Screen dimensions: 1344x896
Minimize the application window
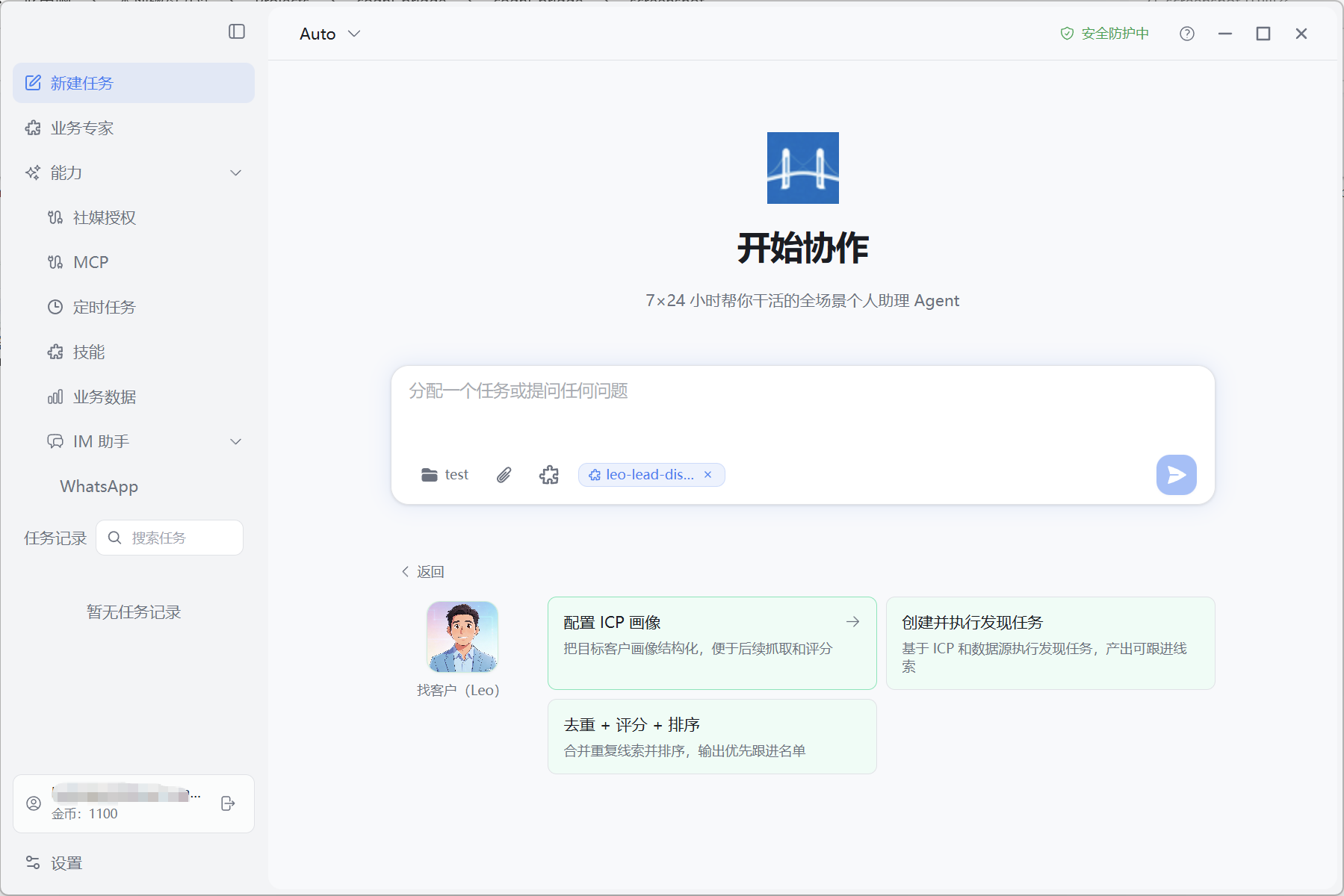click(x=1225, y=34)
